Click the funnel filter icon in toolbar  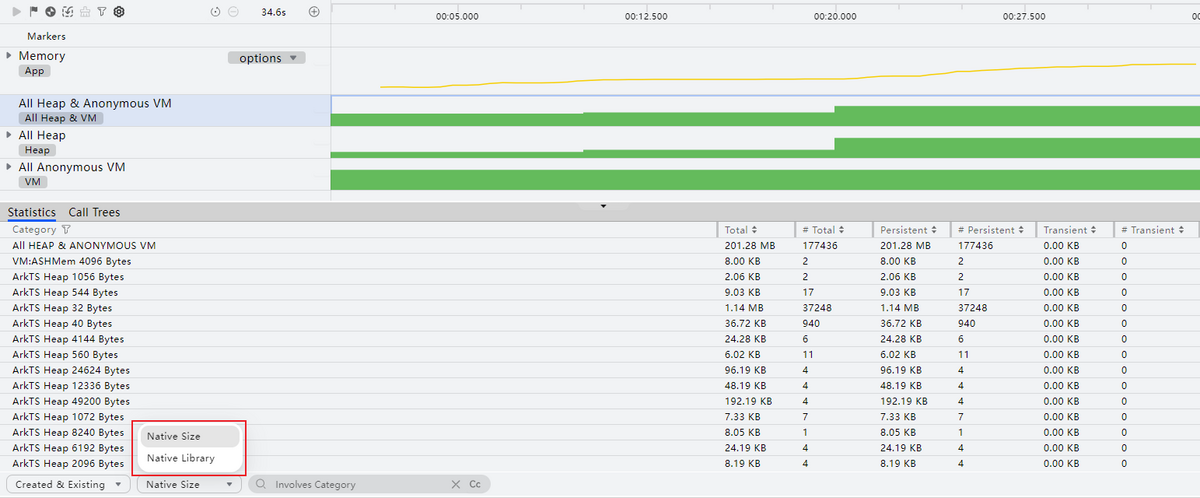101,12
